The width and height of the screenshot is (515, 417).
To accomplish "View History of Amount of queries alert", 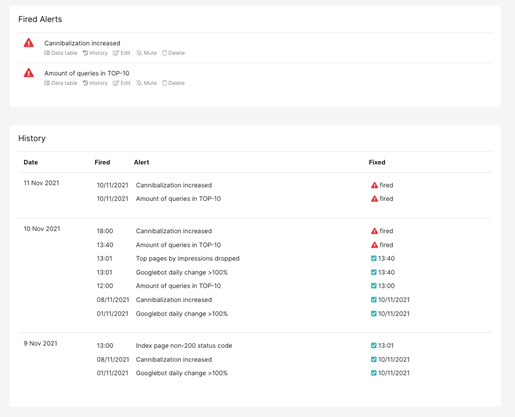I will point(95,83).
